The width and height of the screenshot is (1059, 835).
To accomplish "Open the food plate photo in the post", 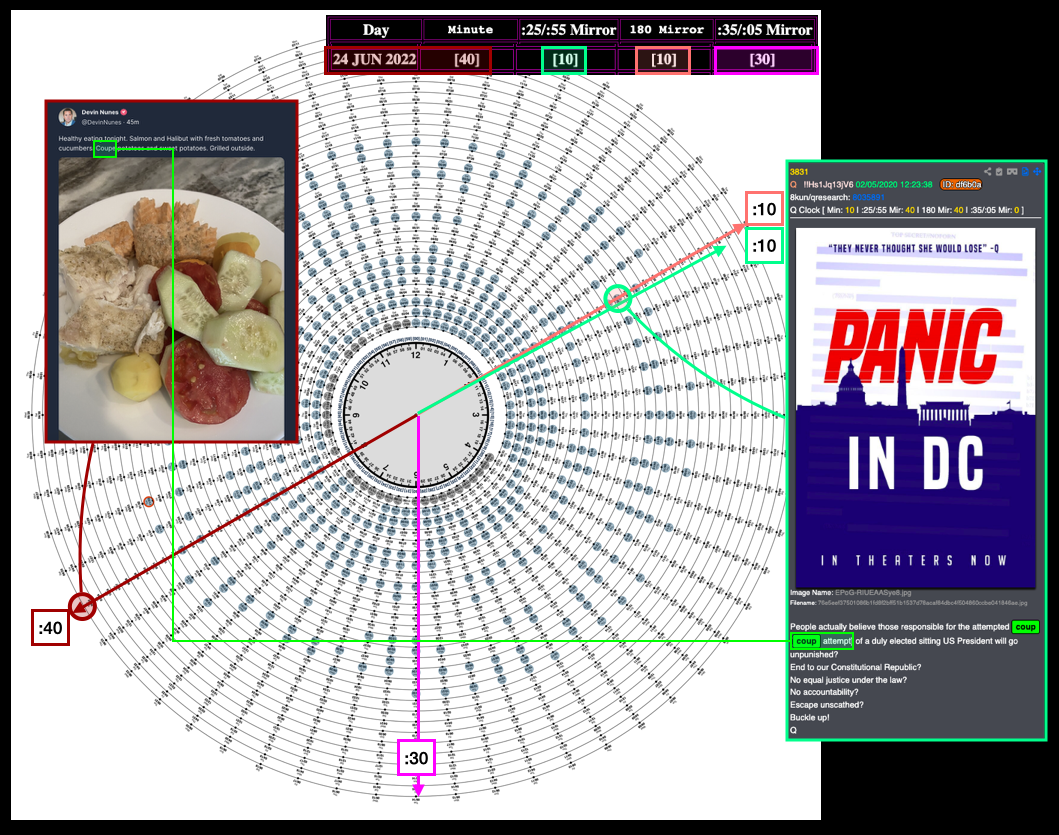I will point(172,298).
